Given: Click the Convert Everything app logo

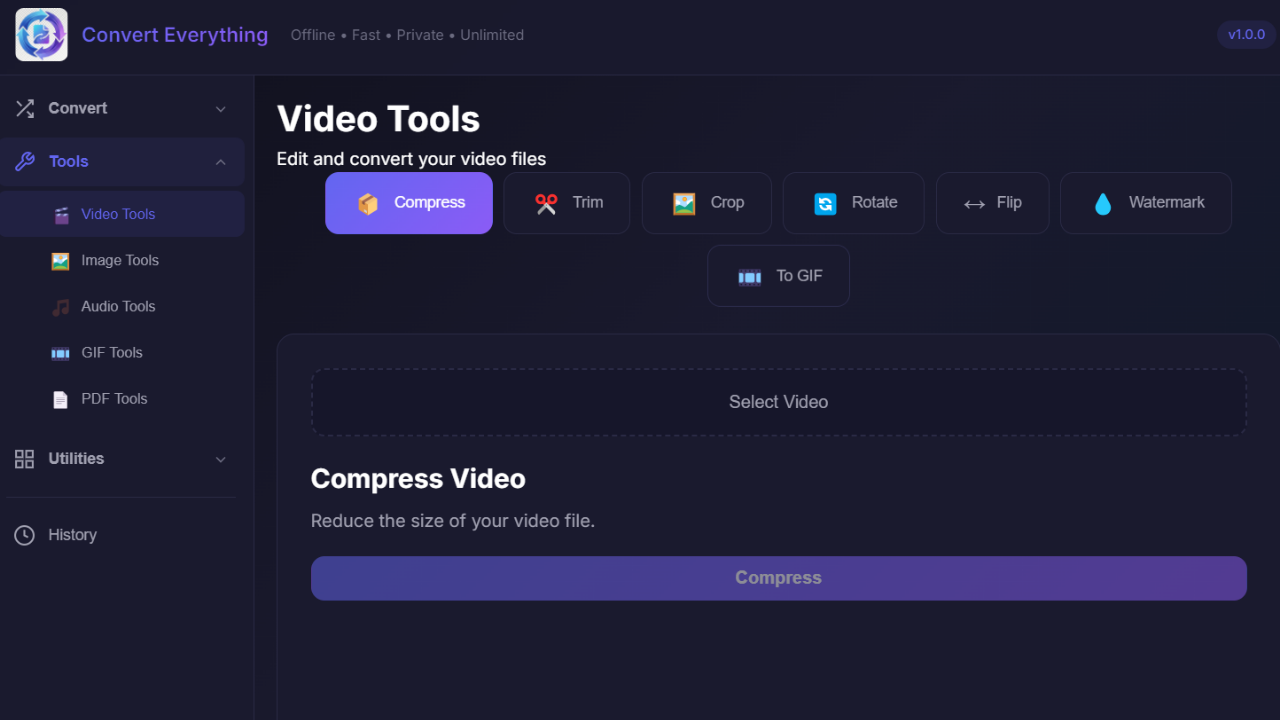Looking at the screenshot, I should click(x=41, y=34).
